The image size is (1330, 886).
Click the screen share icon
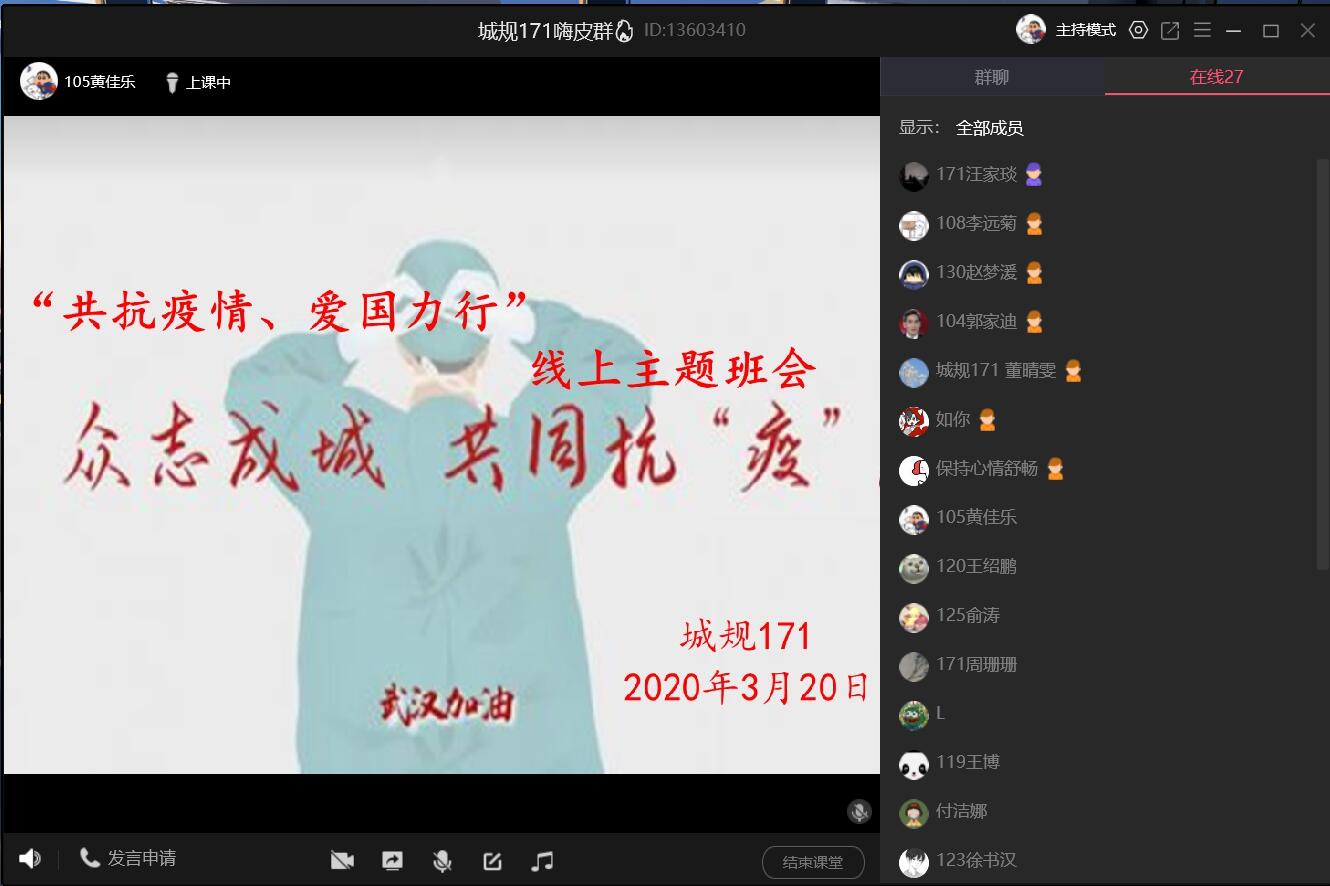tap(392, 860)
